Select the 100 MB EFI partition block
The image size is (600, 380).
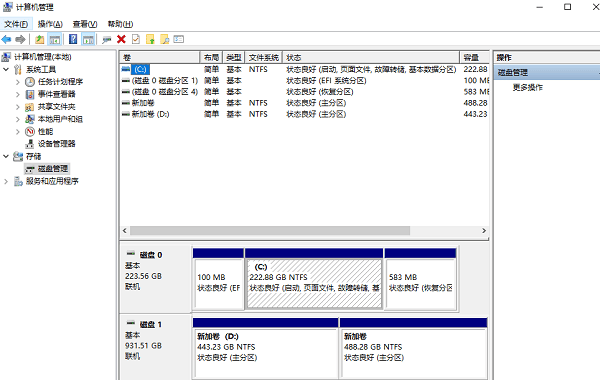point(218,279)
